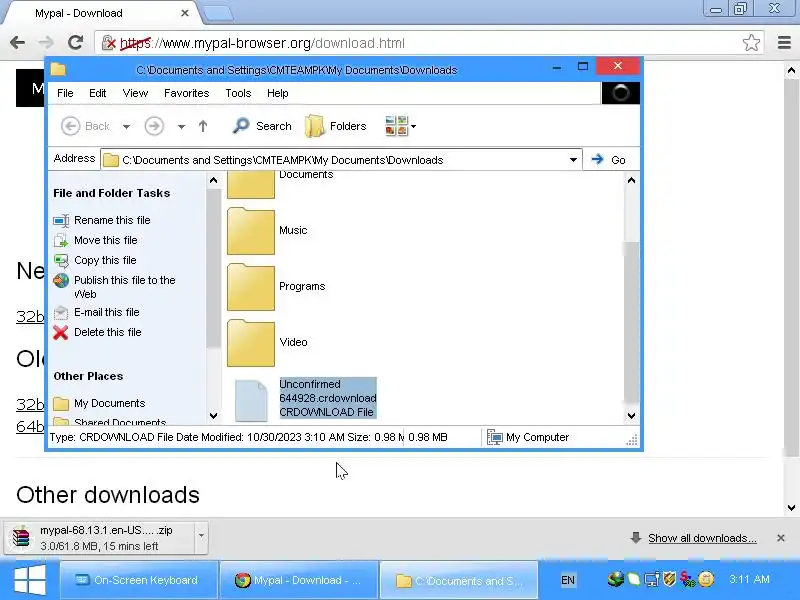Close the downloads shelf
800x600 pixels.
781,538
